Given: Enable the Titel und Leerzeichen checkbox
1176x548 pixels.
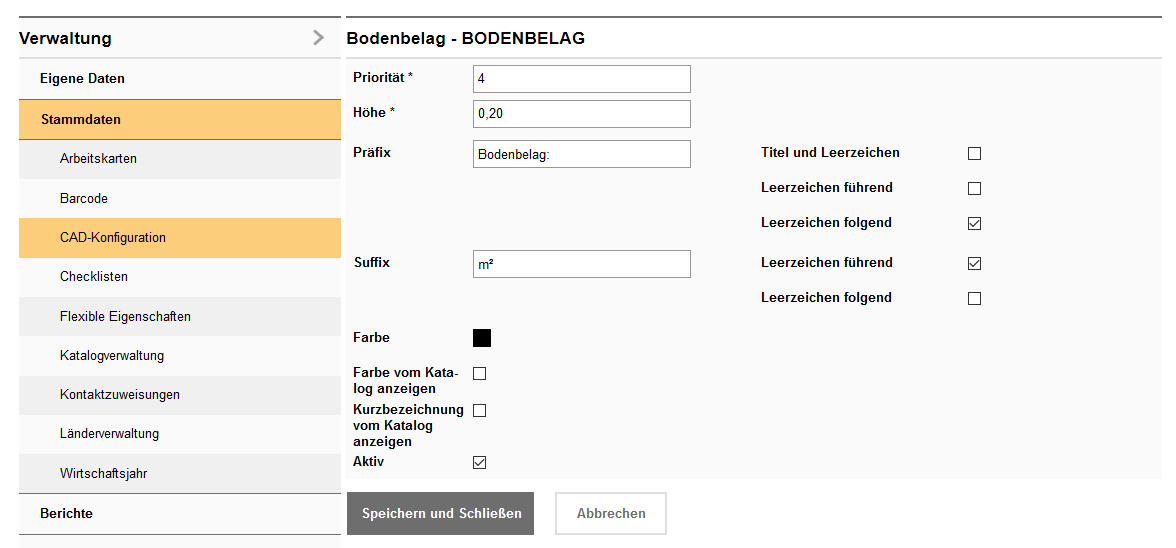Looking at the screenshot, I should click(975, 154).
